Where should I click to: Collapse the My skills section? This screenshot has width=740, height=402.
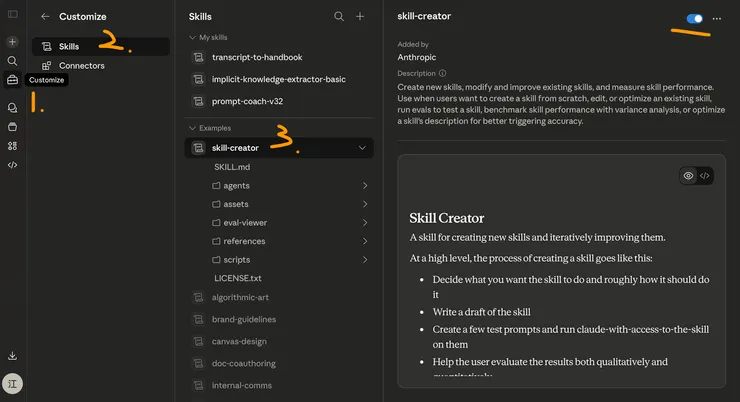[193, 37]
